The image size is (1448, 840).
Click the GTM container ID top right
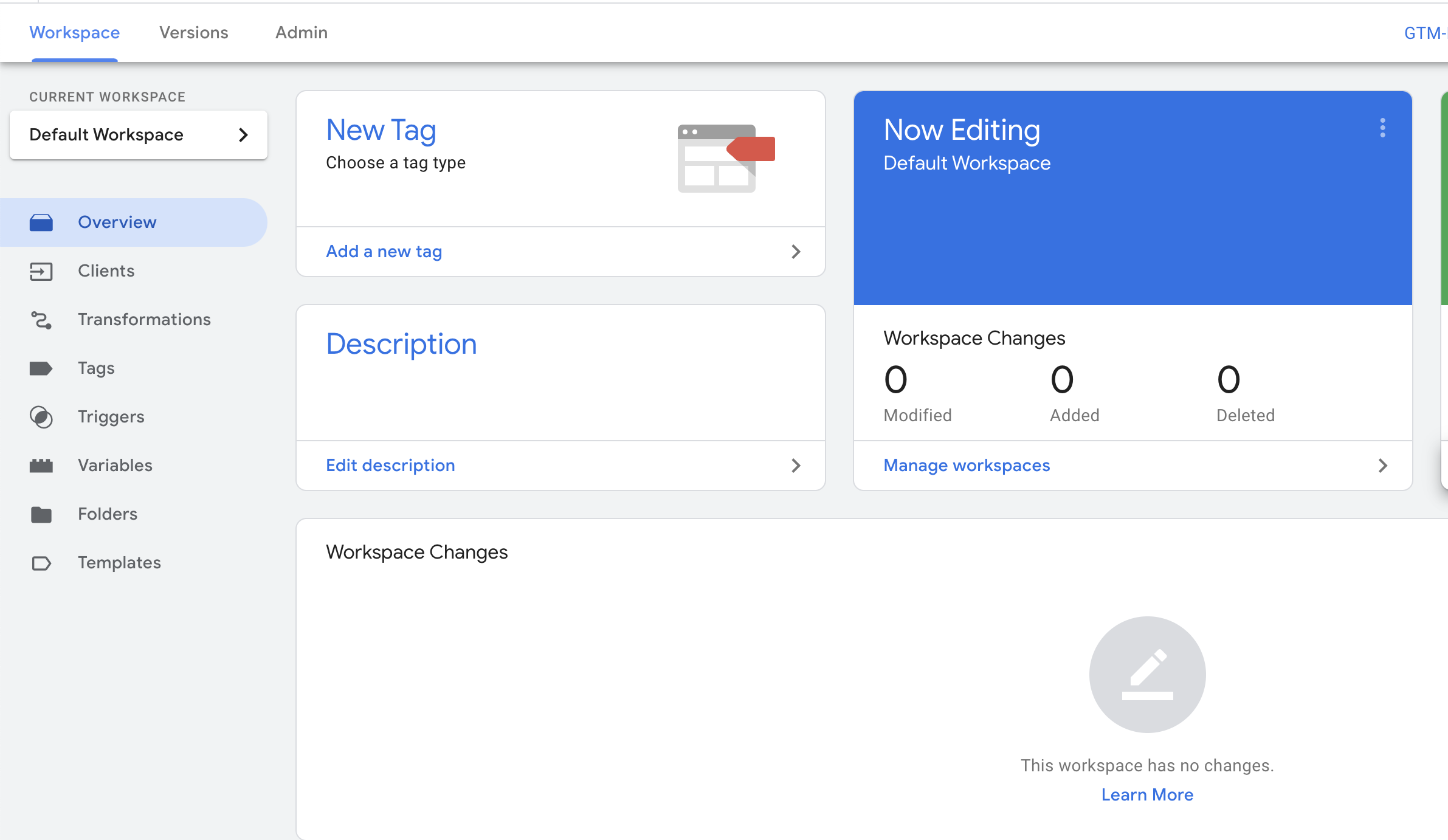pos(1425,31)
